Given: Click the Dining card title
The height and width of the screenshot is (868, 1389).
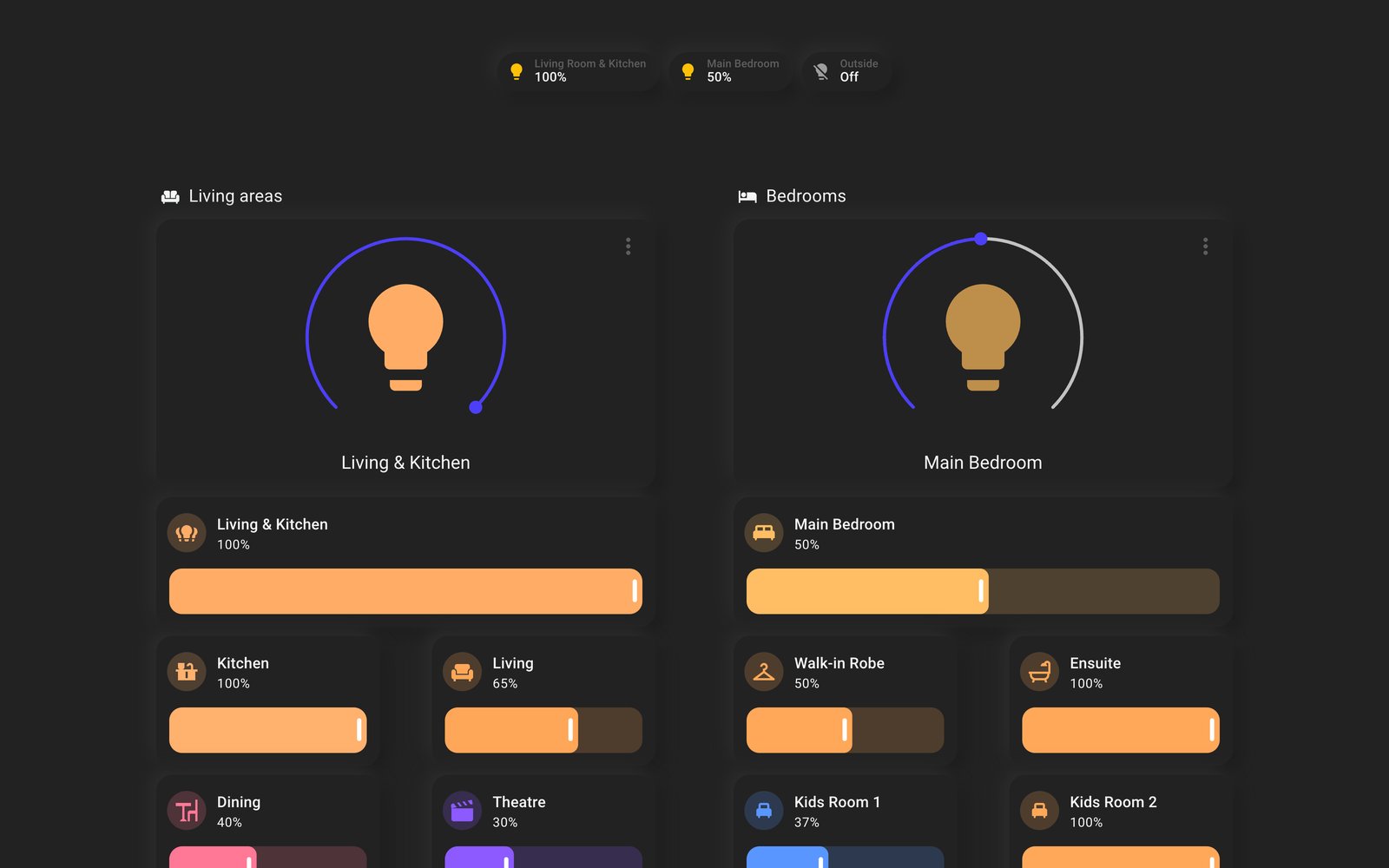Looking at the screenshot, I should 239,802.
